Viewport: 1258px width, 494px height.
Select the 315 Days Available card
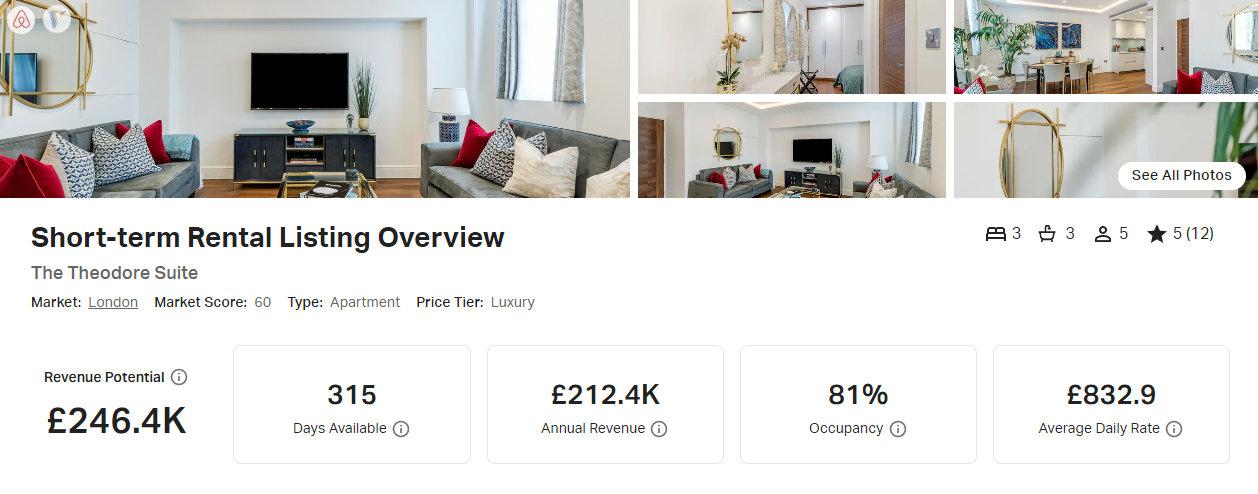(x=352, y=405)
